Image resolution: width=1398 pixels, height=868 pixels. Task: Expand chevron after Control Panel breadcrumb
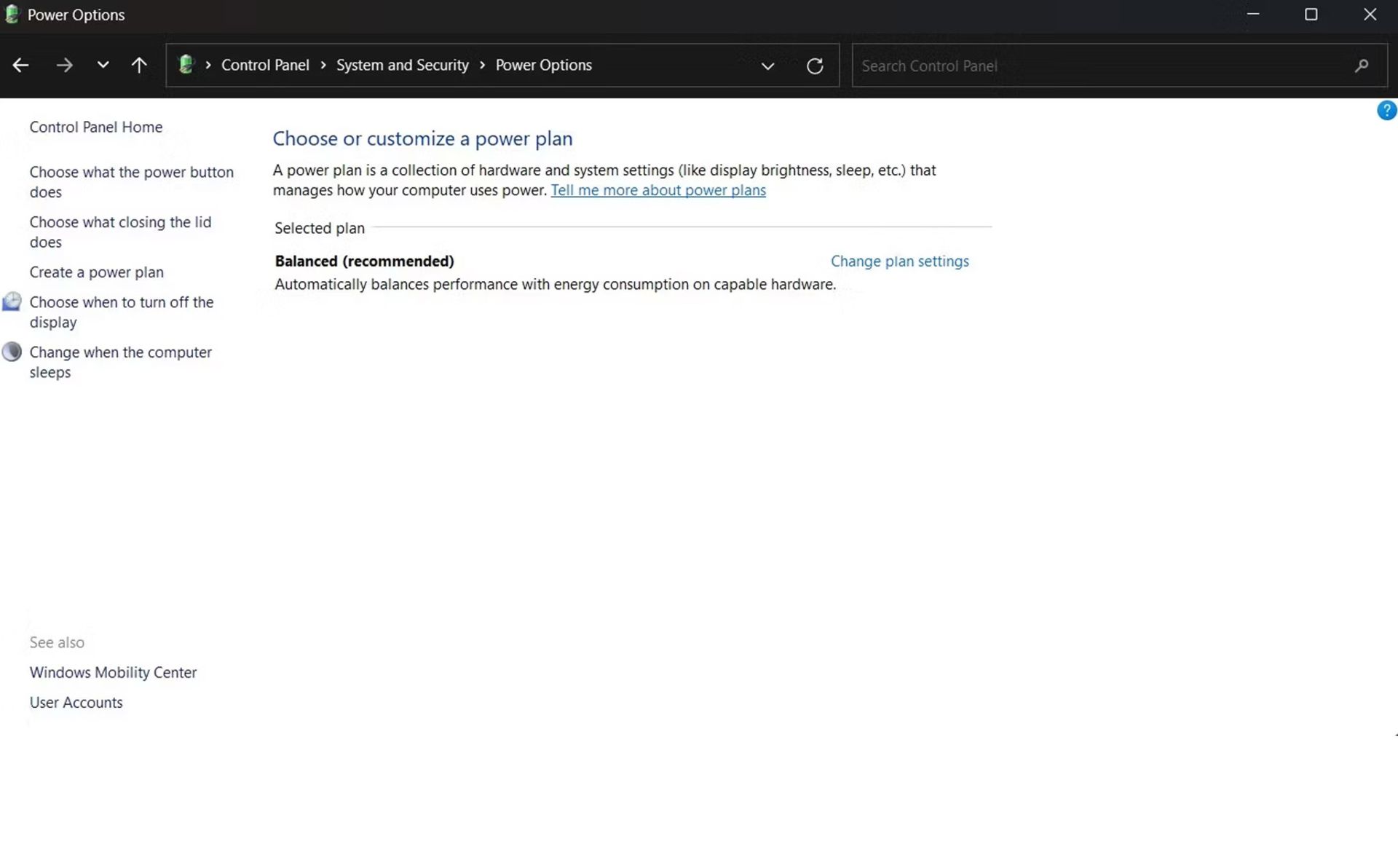323,66
